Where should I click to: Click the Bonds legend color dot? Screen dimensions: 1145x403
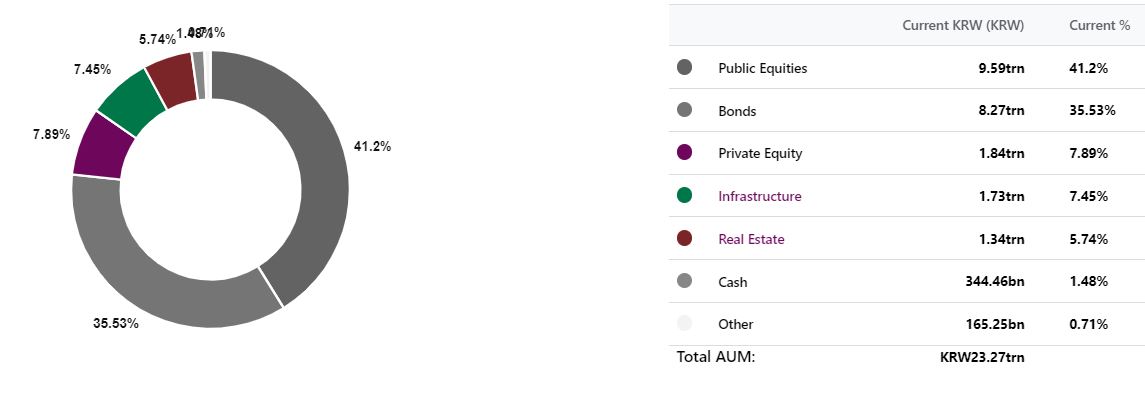[684, 110]
